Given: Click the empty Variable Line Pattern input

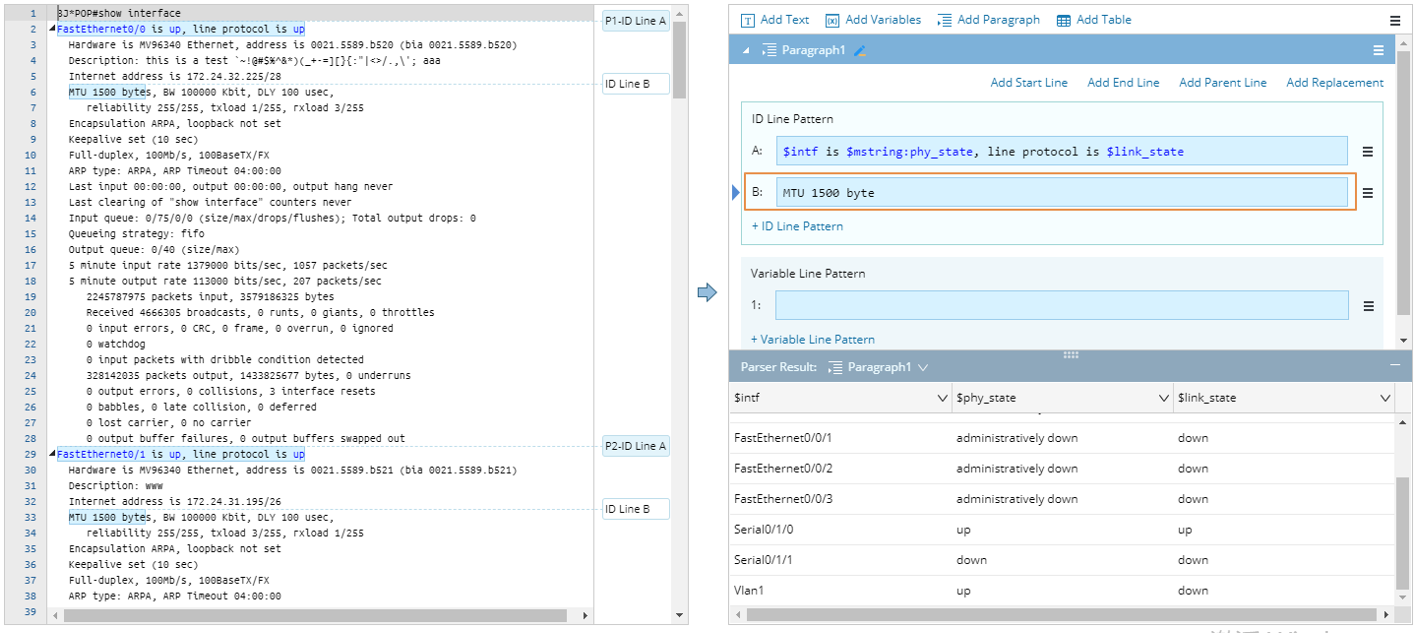Looking at the screenshot, I should pyautogui.click(x=1061, y=306).
